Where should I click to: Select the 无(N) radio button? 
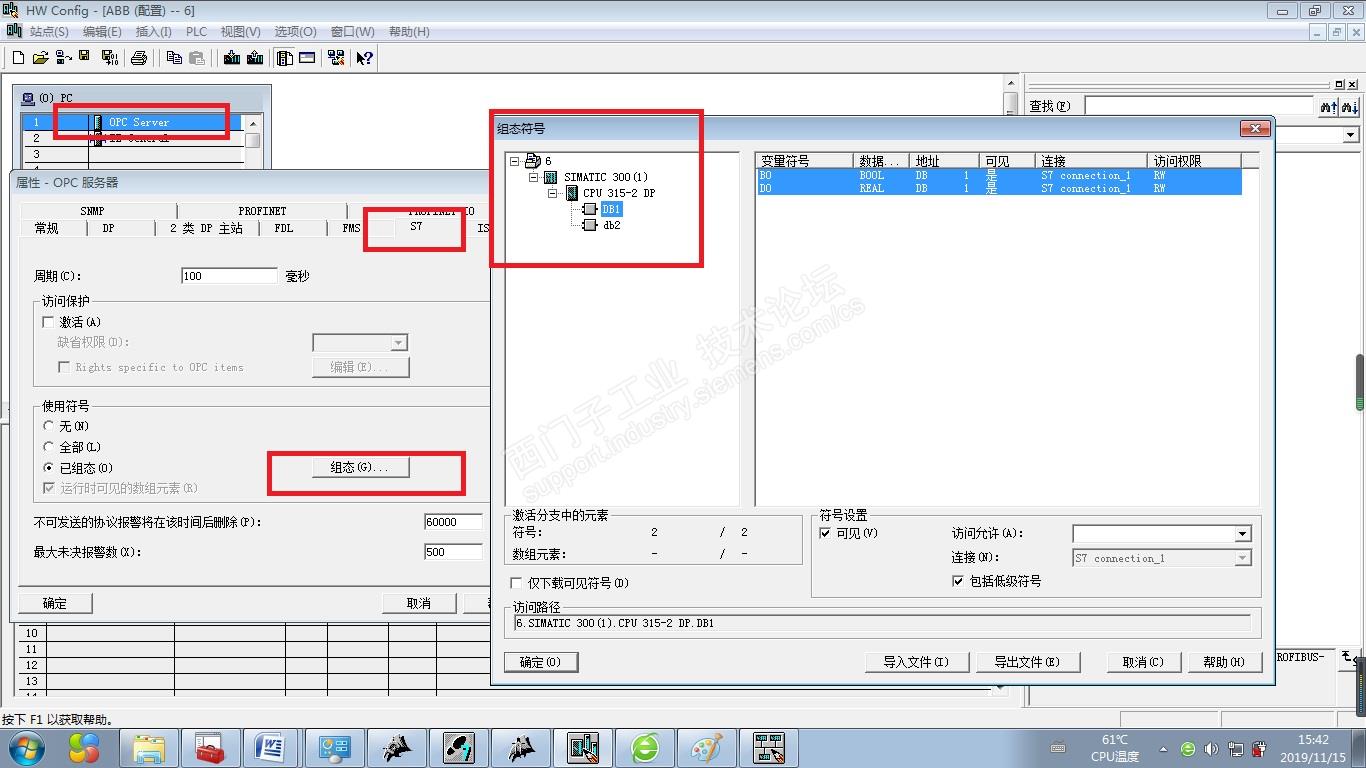pos(48,426)
